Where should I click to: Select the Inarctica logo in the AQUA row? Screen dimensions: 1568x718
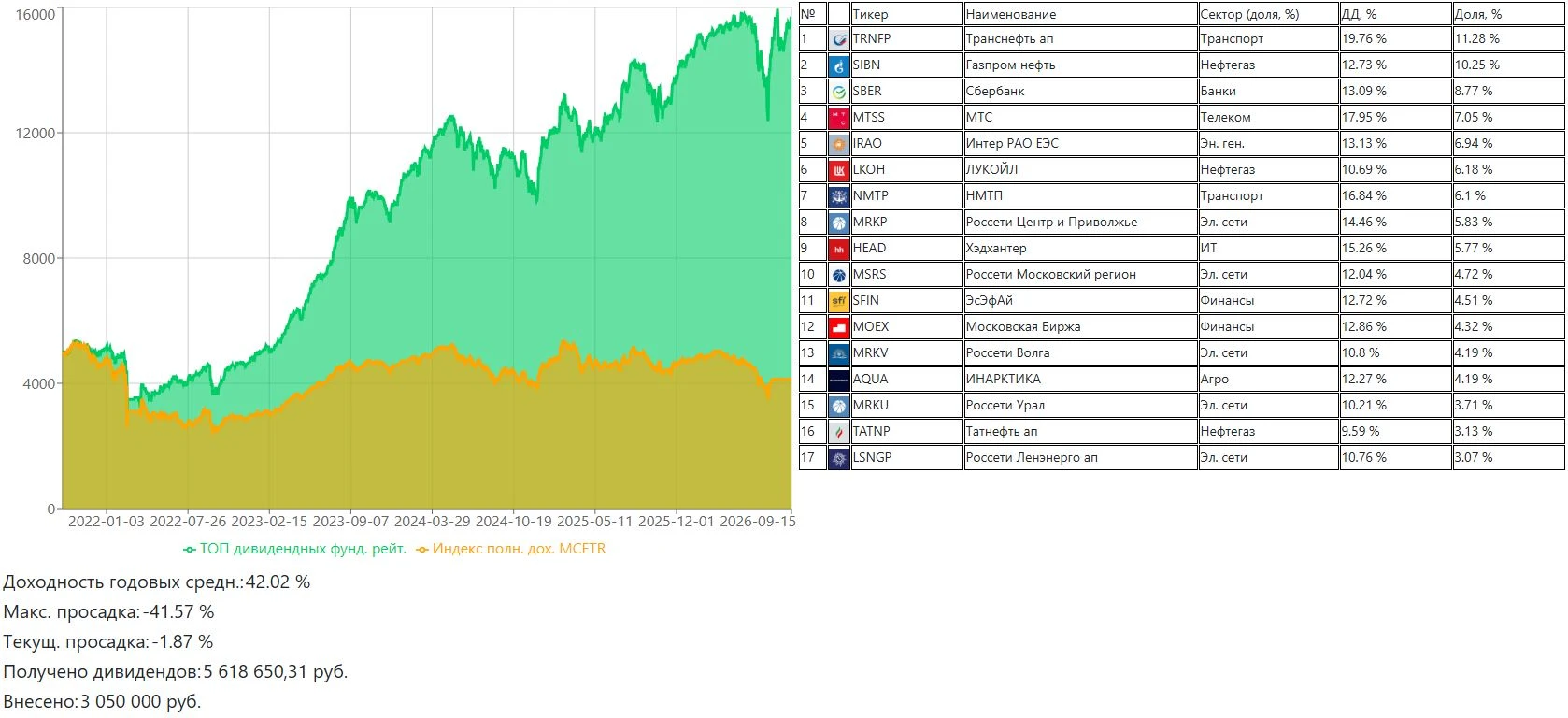pyautogui.click(x=838, y=380)
